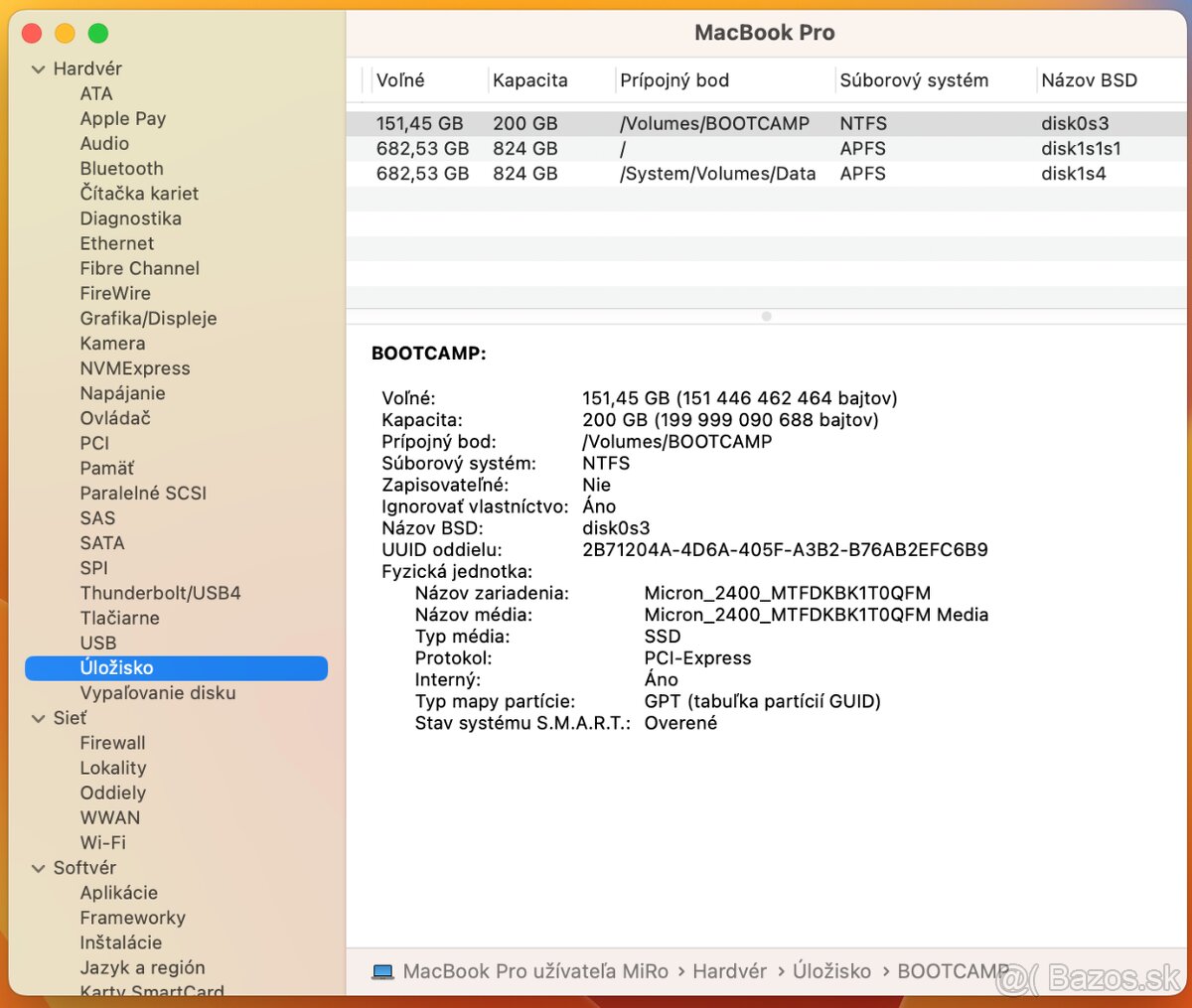Open the Firewall section under Sieť
The image size is (1192, 1008).
[112, 743]
